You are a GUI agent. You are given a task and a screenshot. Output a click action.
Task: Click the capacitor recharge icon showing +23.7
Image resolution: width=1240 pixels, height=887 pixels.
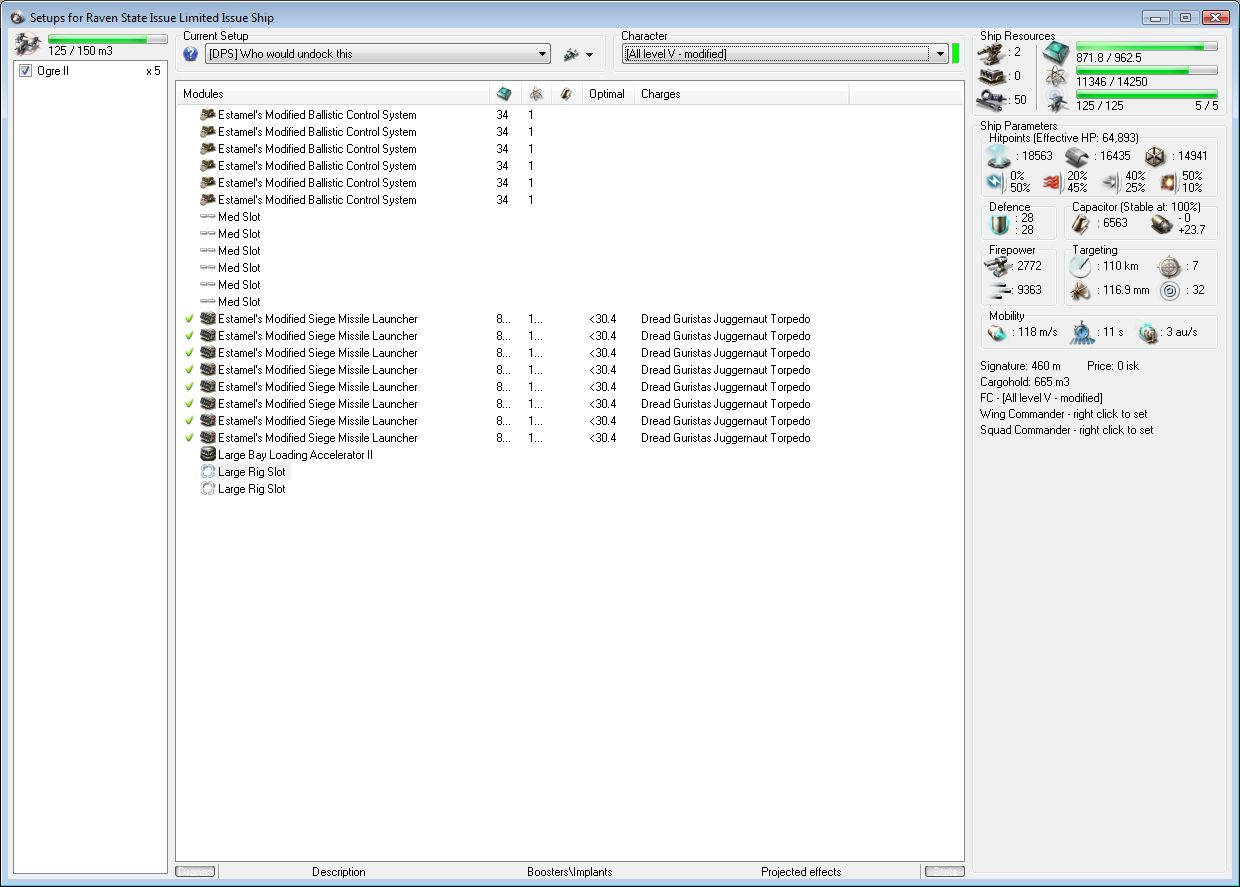coord(1160,223)
